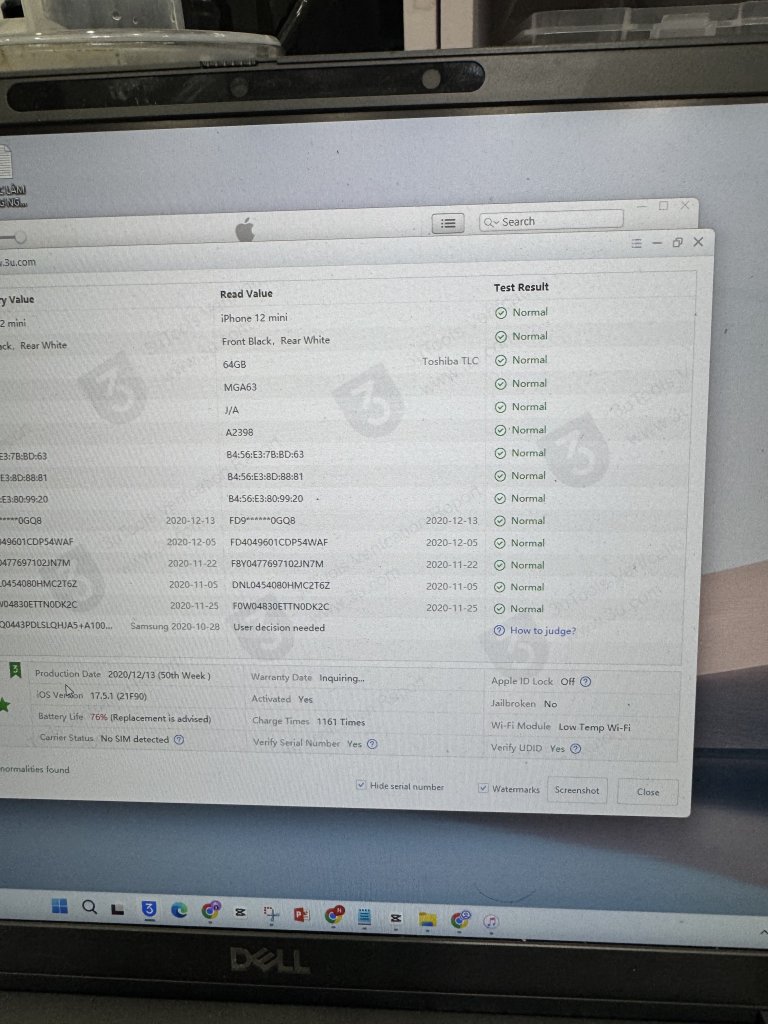Click the help icon next to No SIM detected
This screenshot has height=1024, width=768.
[x=179, y=739]
